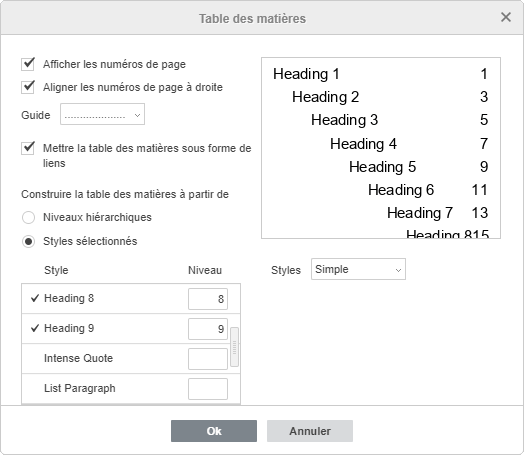This screenshot has width=524, height=455.
Task: Click the Heading 9 level input field
Action: (208, 329)
